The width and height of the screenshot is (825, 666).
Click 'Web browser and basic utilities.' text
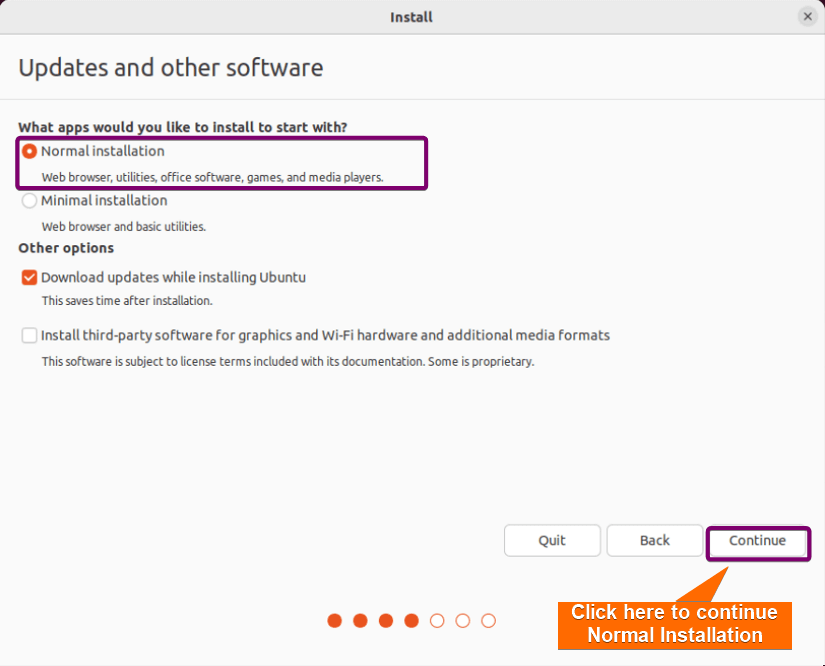click(124, 227)
